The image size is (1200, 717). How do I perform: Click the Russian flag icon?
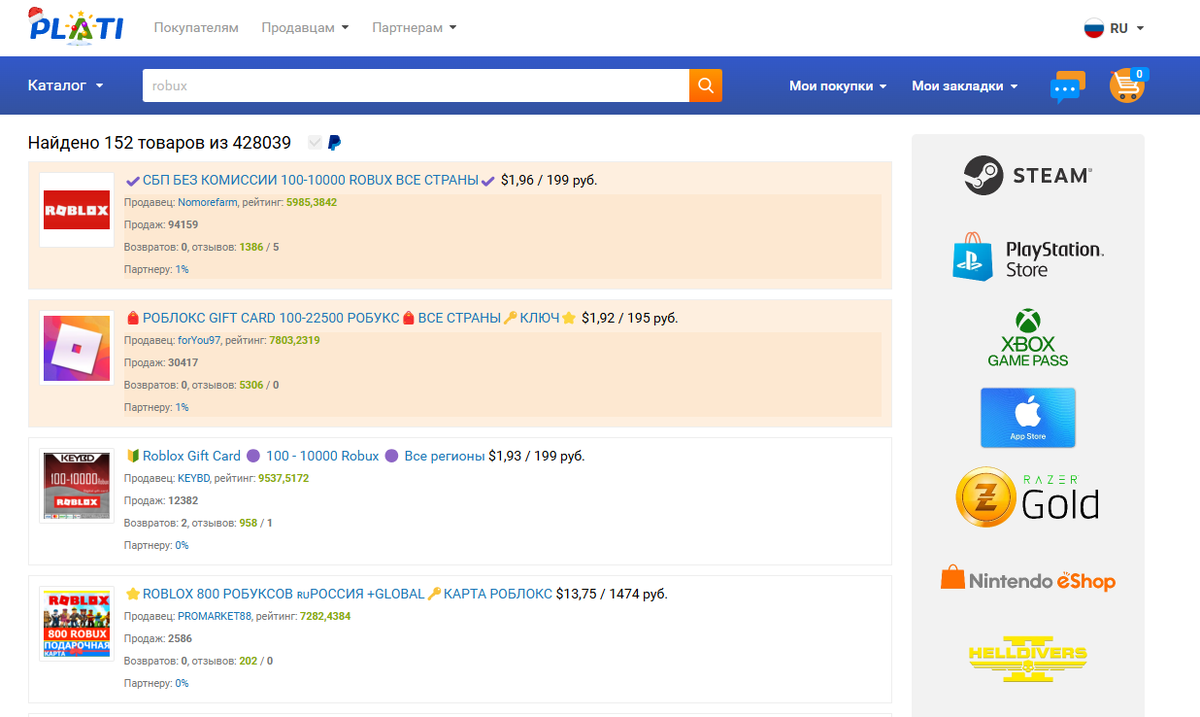pos(1094,28)
